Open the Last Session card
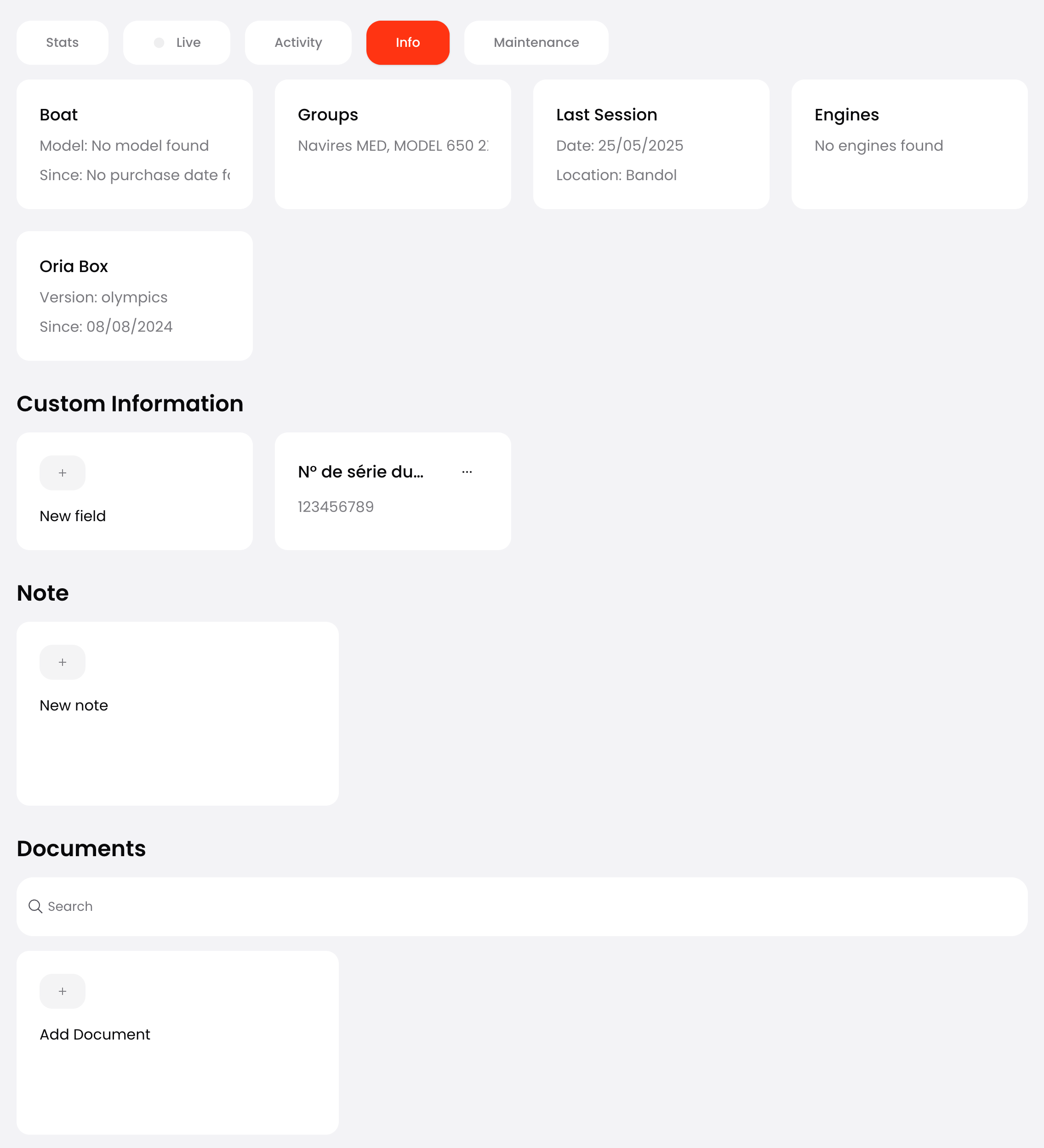Viewport: 1044px width, 1148px height. [650, 144]
